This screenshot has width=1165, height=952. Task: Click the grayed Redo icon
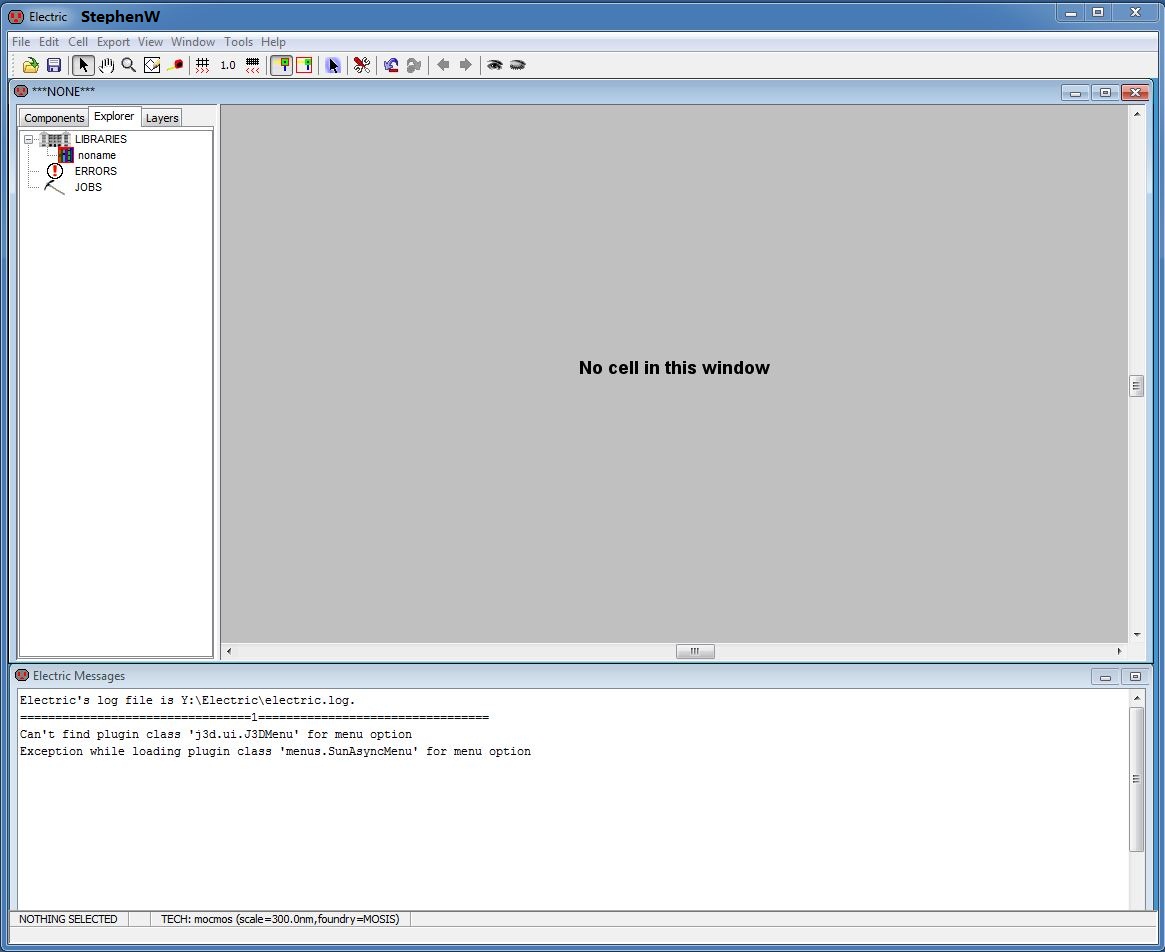tap(414, 65)
